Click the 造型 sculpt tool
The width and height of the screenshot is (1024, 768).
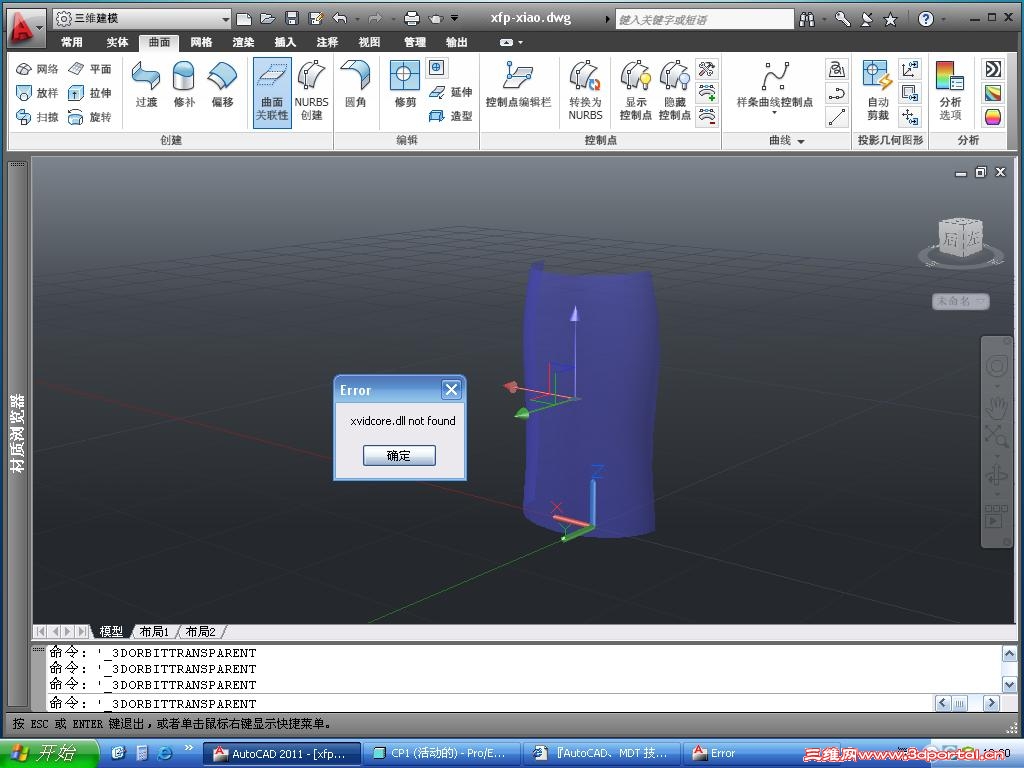pos(451,116)
